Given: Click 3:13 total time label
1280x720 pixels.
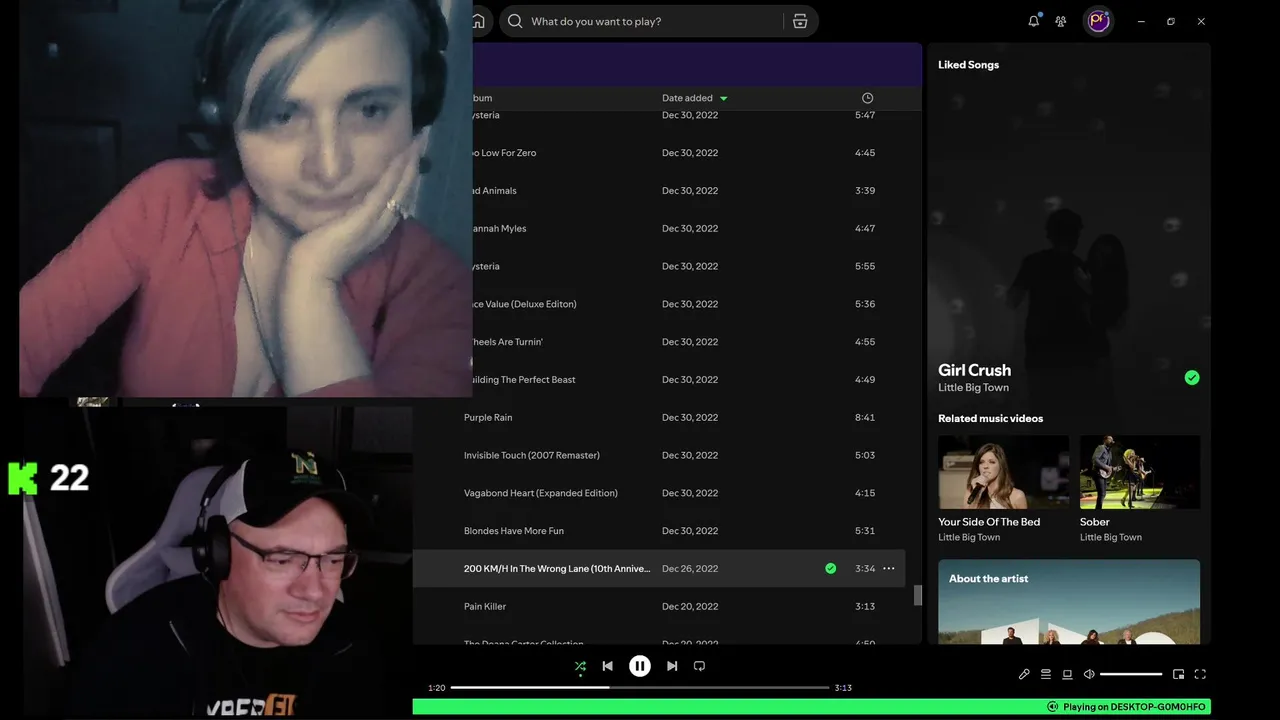Looking at the screenshot, I should pyautogui.click(x=843, y=688).
